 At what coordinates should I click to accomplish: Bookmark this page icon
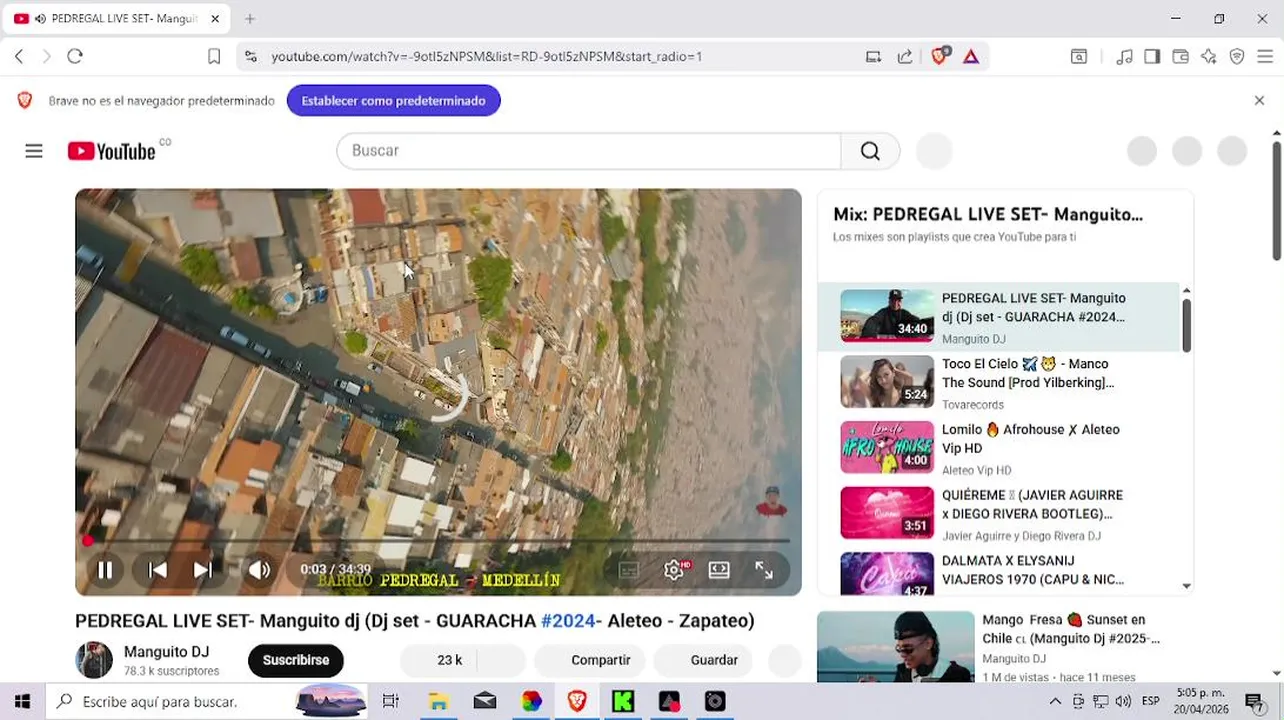point(214,57)
